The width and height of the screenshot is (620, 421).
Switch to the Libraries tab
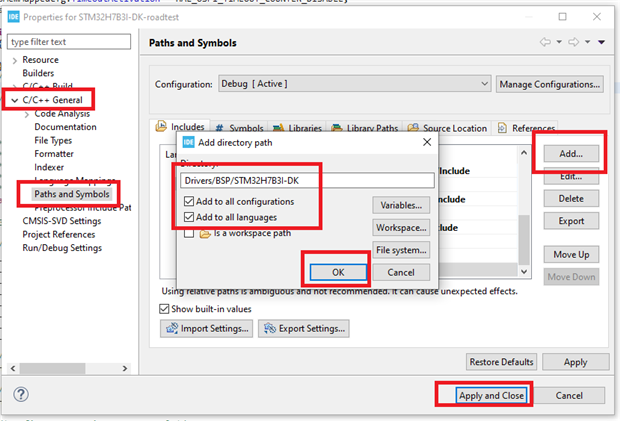point(297,128)
